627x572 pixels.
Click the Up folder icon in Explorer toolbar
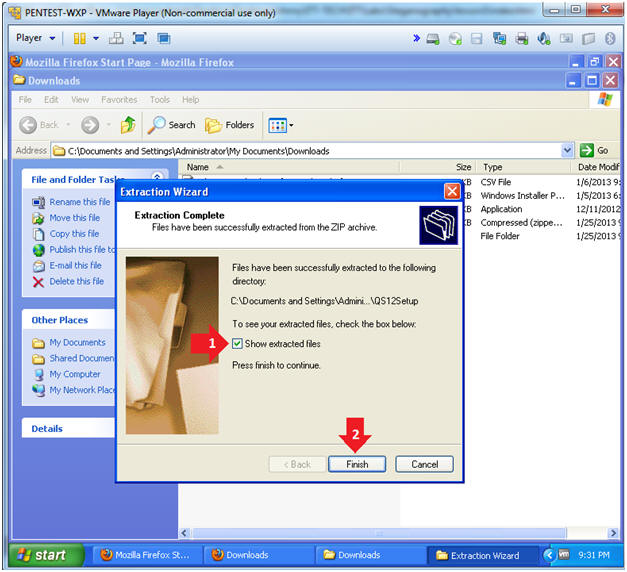pyautogui.click(x=128, y=125)
